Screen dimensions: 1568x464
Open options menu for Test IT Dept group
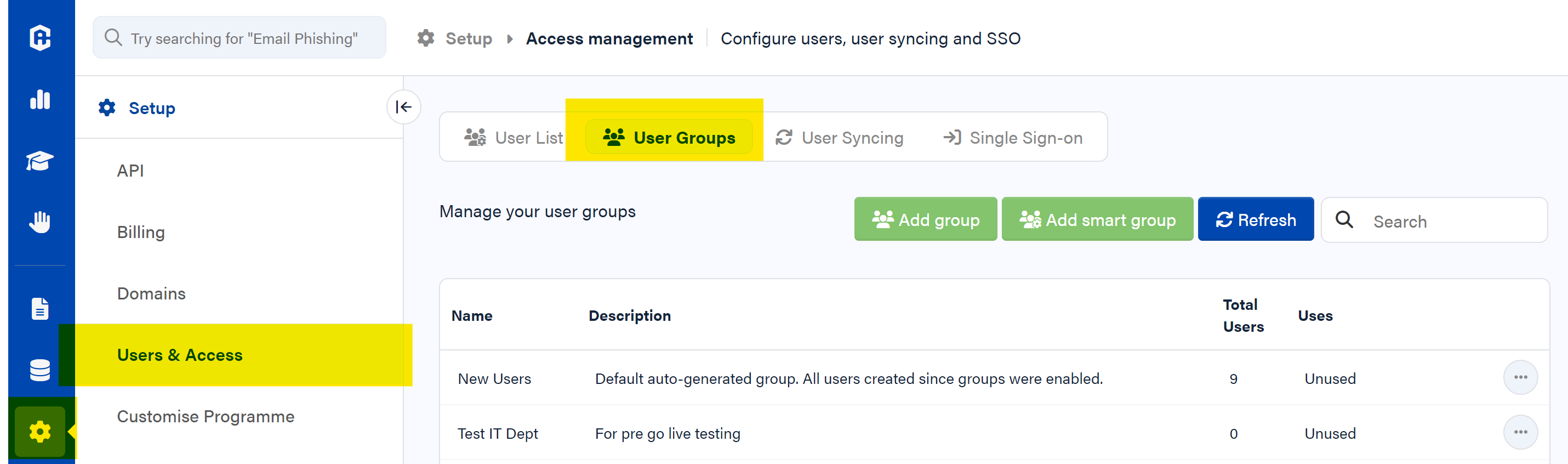tap(1520, 432)
